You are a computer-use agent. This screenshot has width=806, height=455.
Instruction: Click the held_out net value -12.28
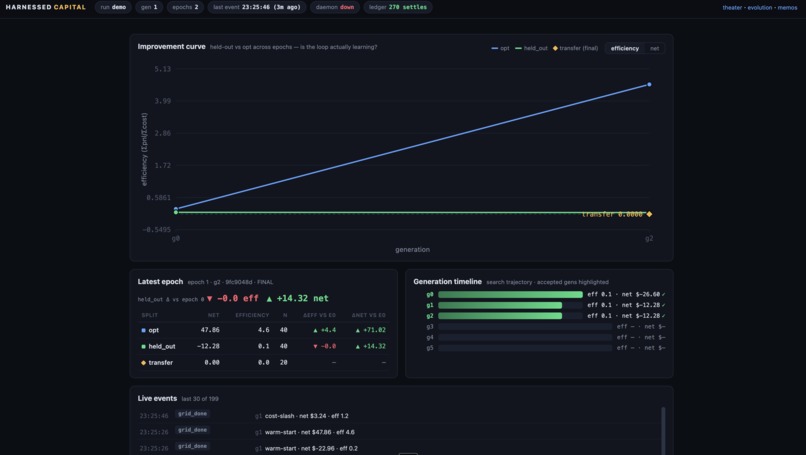tap(208, 347)
